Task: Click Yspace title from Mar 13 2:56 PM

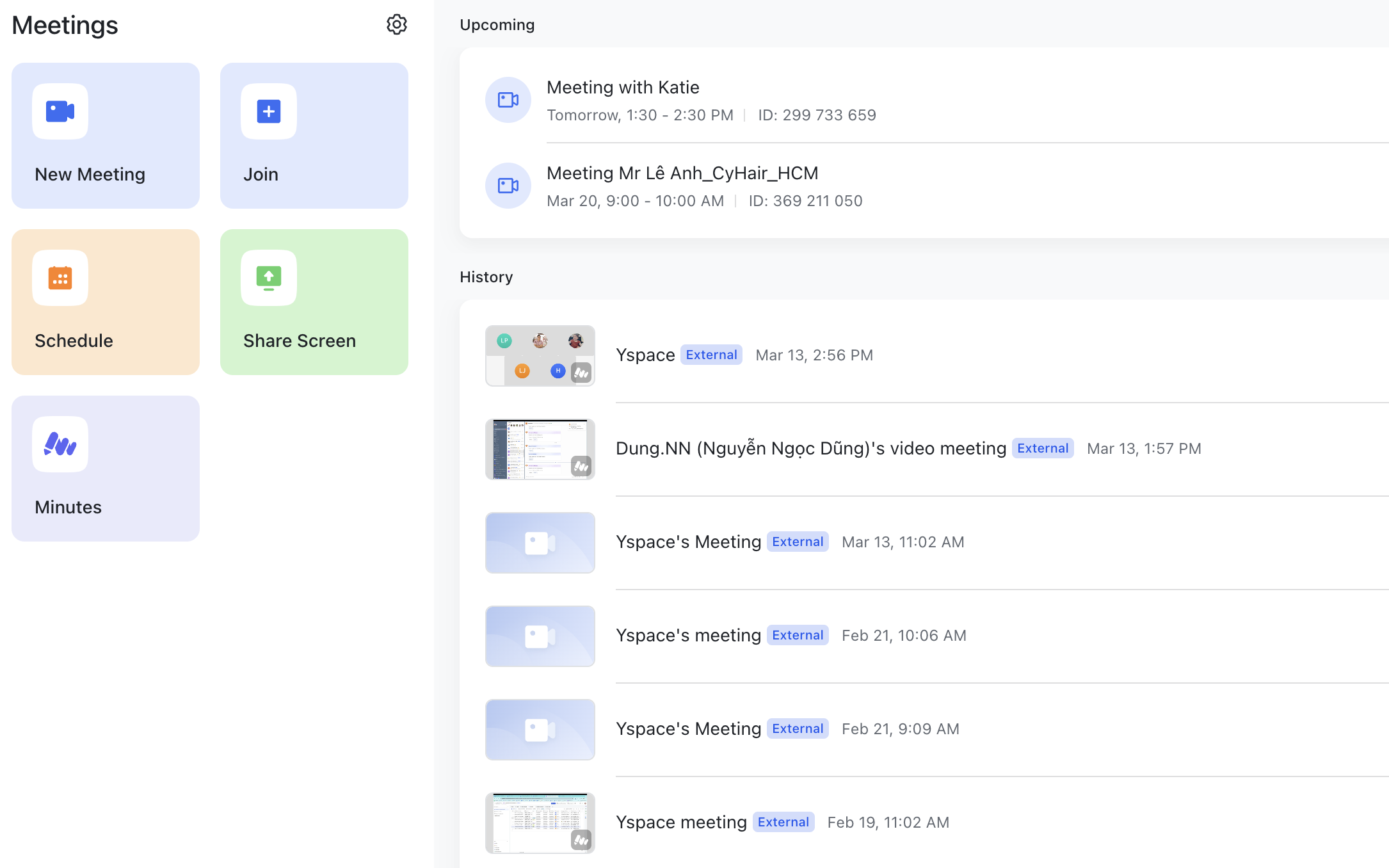Action: coord(645,355)
